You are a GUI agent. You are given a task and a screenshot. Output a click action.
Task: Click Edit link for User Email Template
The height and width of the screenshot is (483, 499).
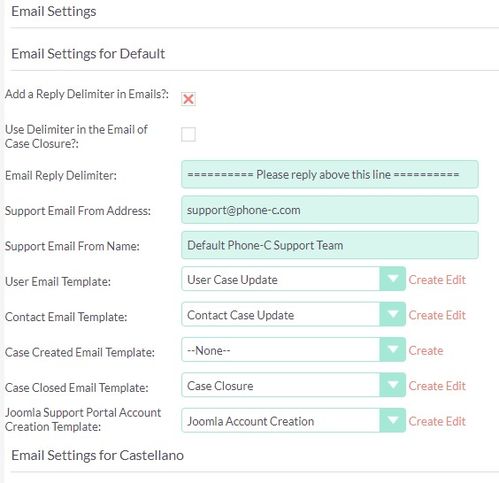tap(456, 280)
